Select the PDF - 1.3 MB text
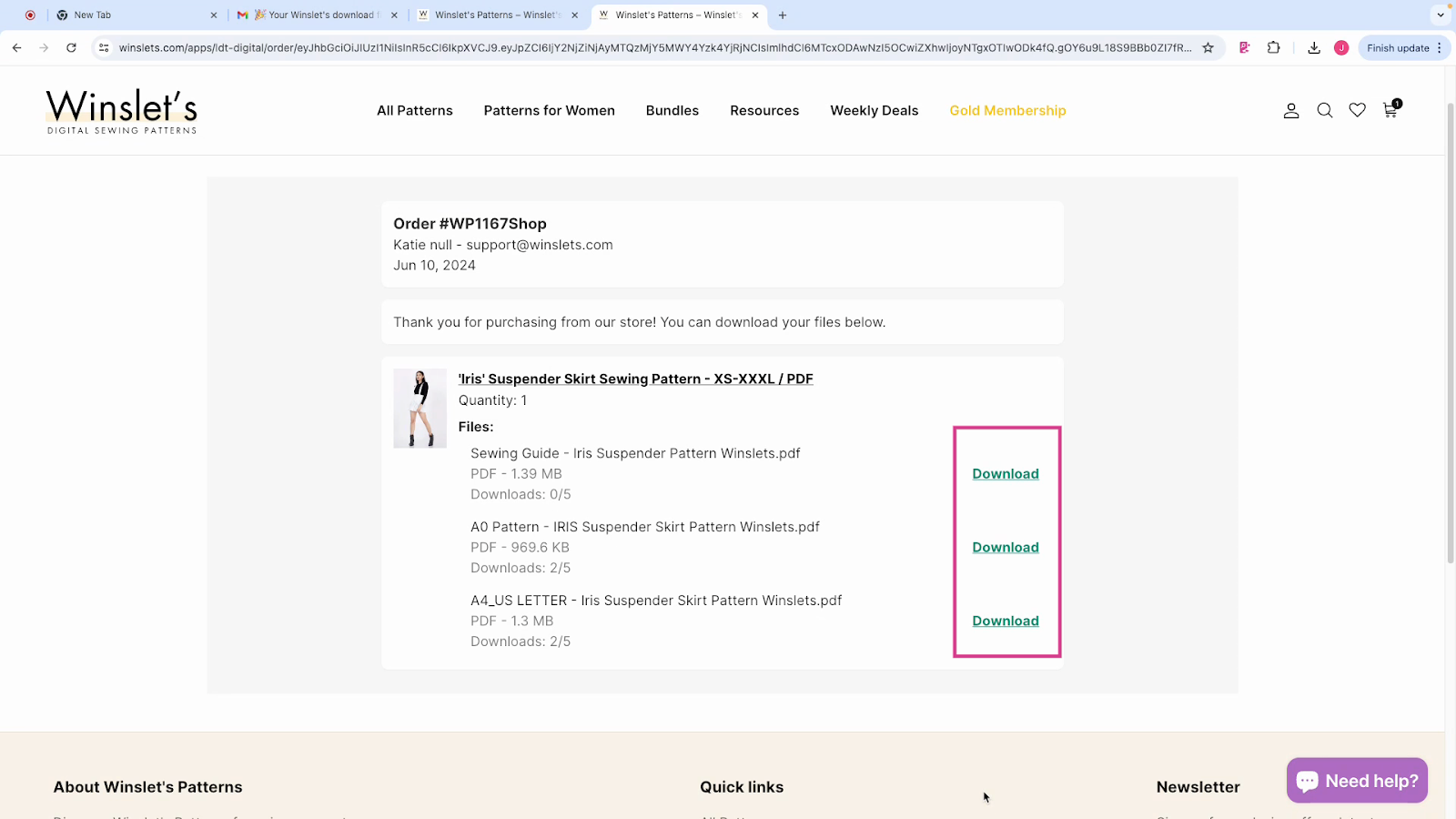Screen dimensions: 1456x819 pyautogui.click(x=511, y=622)
